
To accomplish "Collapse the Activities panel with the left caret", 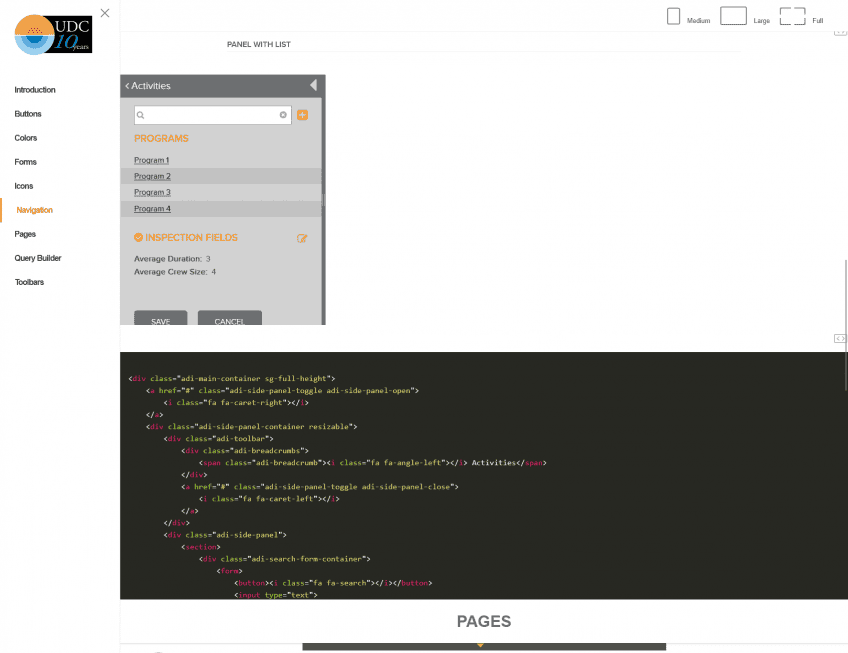I will pos(313,85).
